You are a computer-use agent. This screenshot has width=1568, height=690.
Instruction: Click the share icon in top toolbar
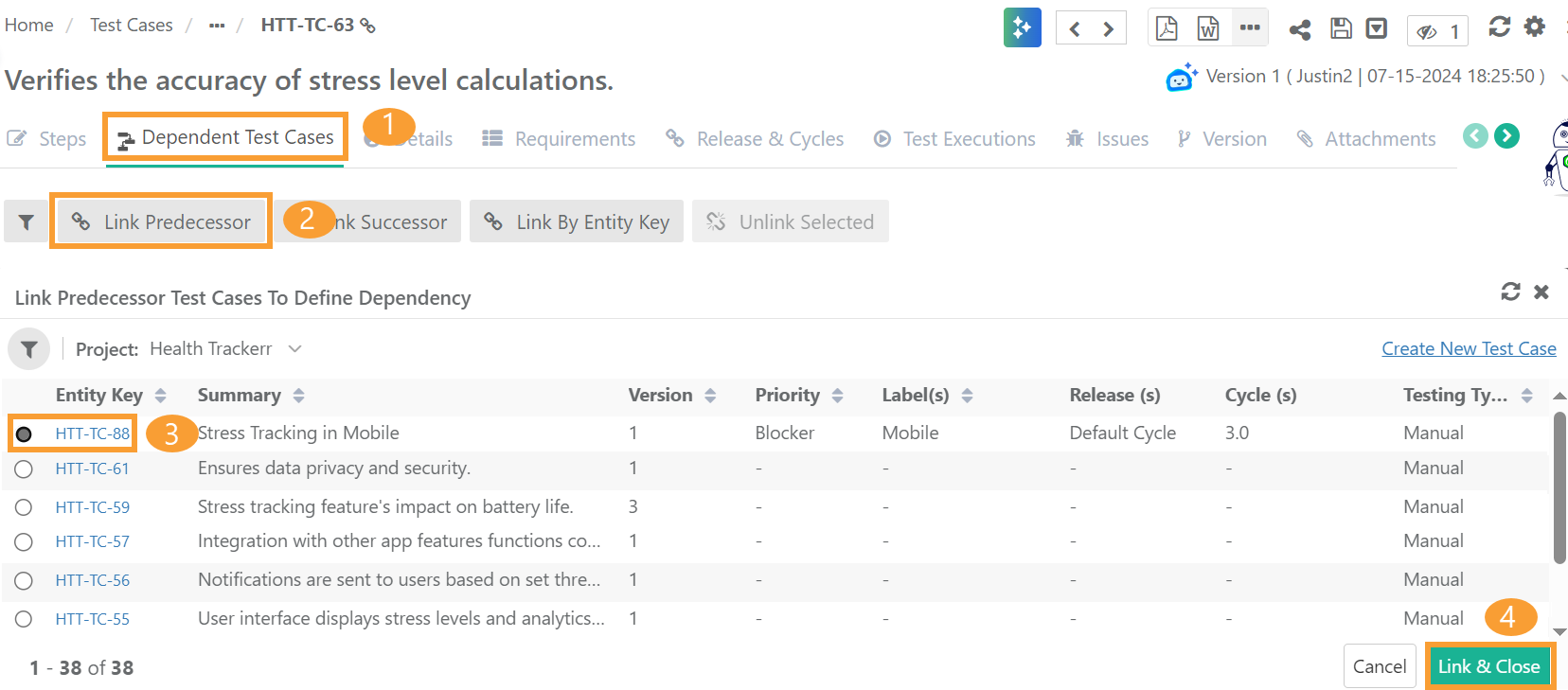click(1299, 29)
